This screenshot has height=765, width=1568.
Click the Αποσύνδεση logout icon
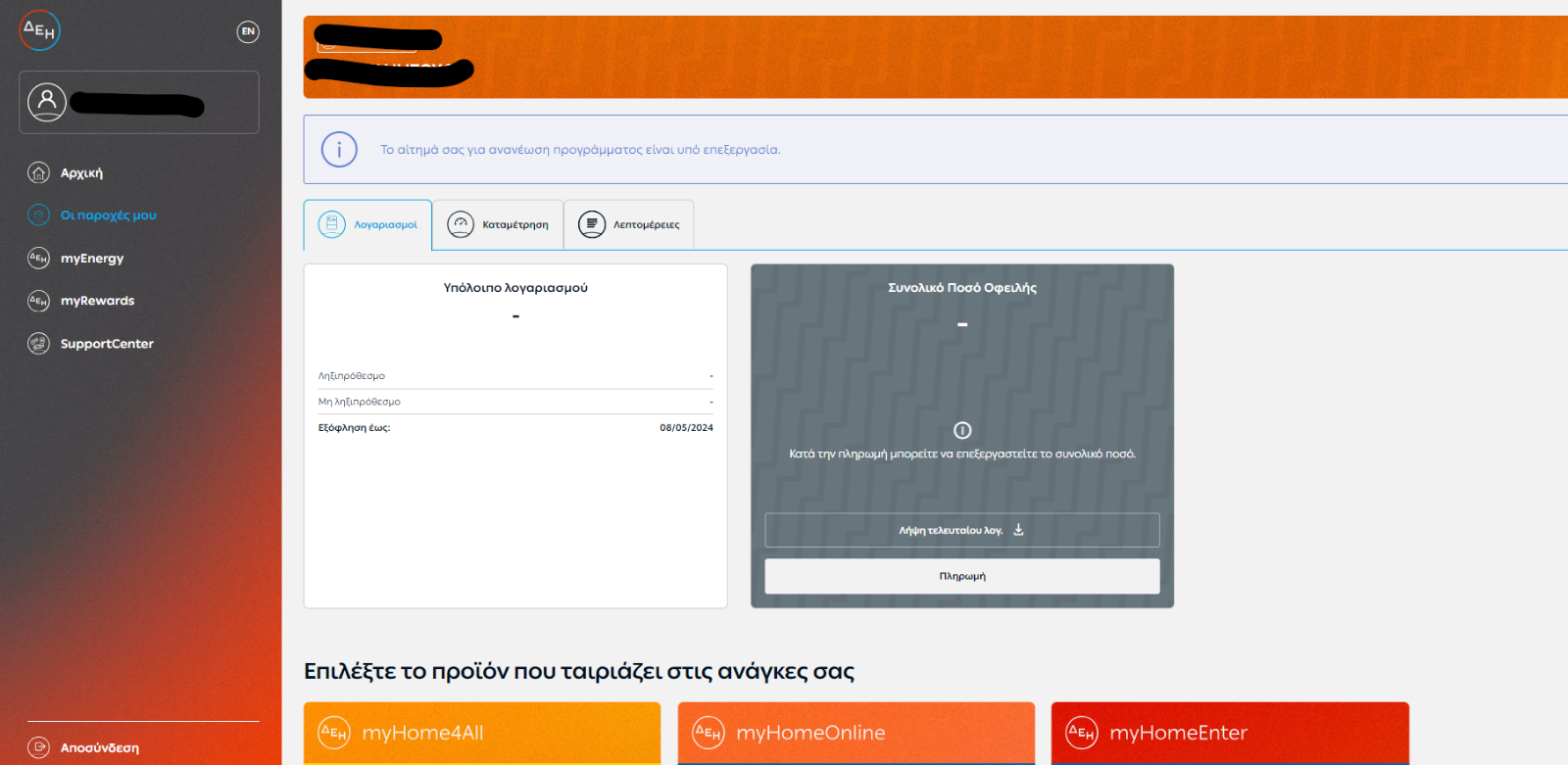pyautogui.click(x=38, y=747)
